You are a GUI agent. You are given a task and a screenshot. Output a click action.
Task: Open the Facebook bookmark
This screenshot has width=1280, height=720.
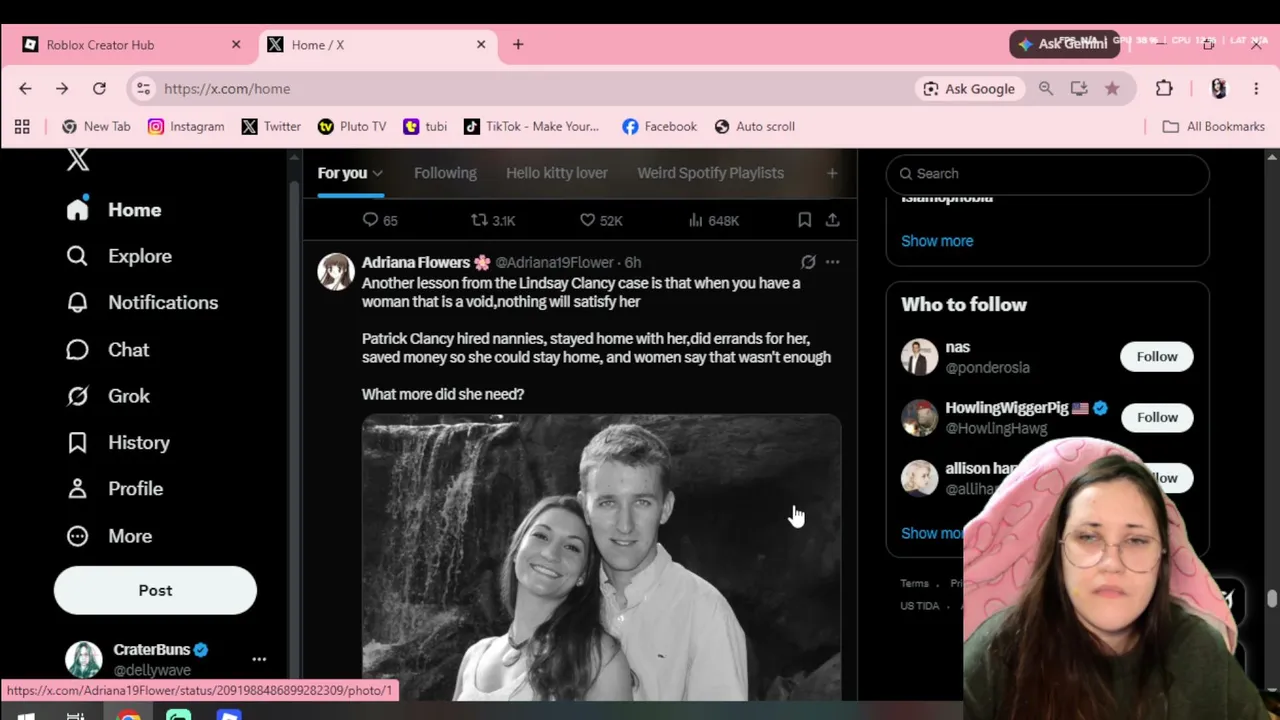659,127
